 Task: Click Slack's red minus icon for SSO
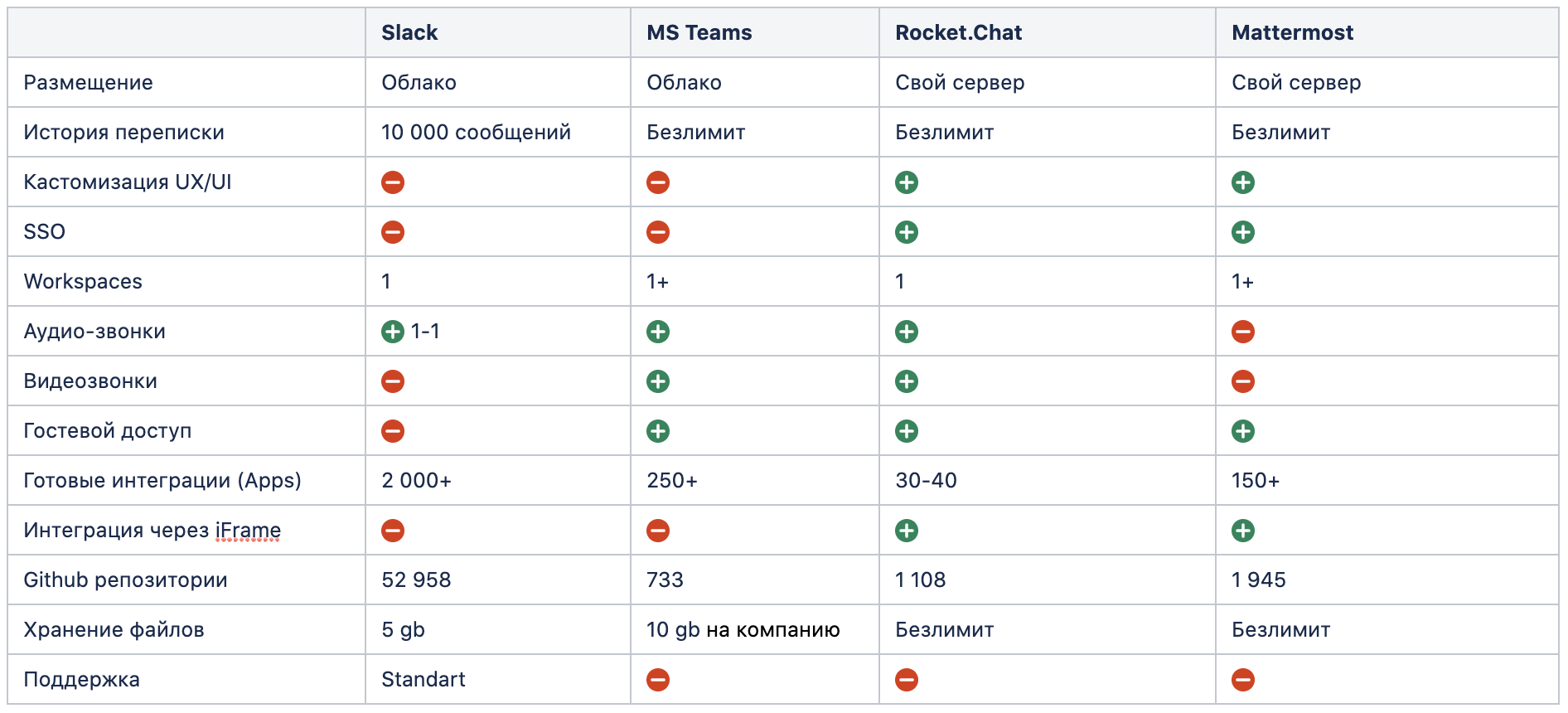pos(393,232)
